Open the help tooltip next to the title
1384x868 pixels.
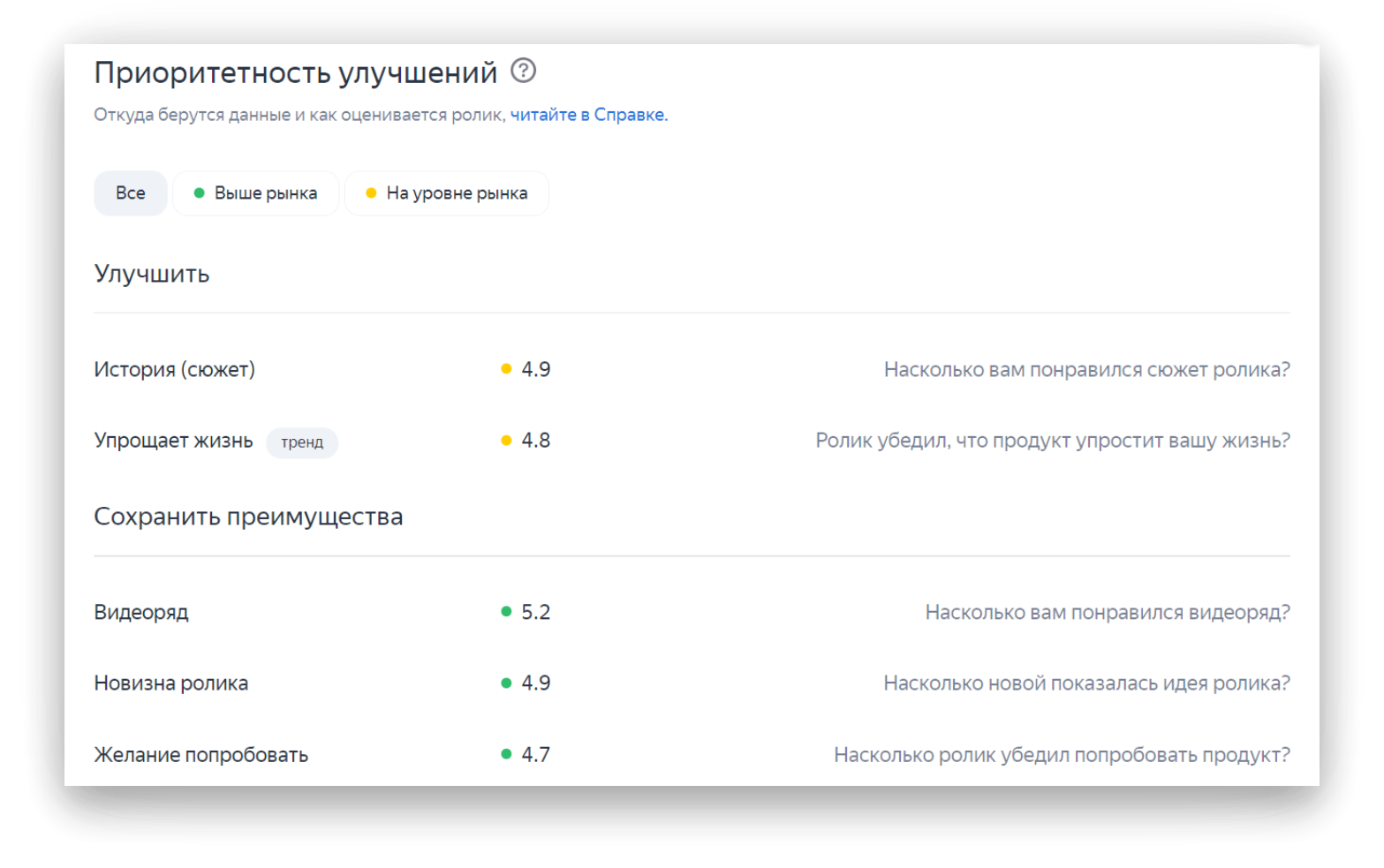(x=523, y=71)
